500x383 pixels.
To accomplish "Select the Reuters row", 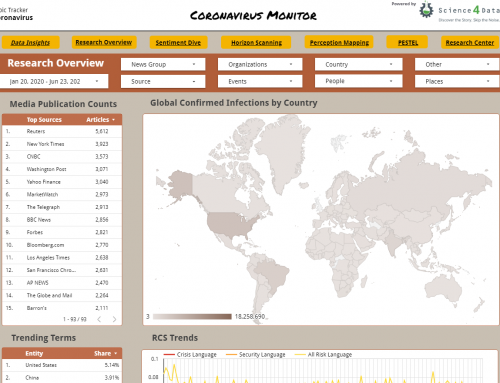I will pos(62,131).
